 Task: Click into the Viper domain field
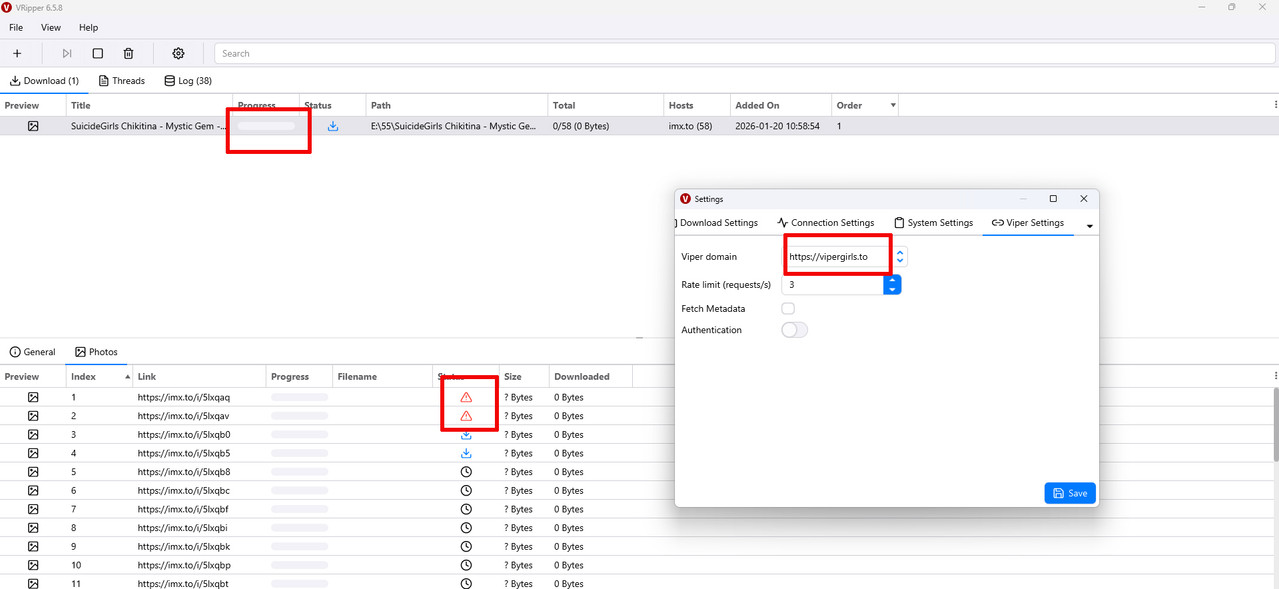(x=836, y=257)
